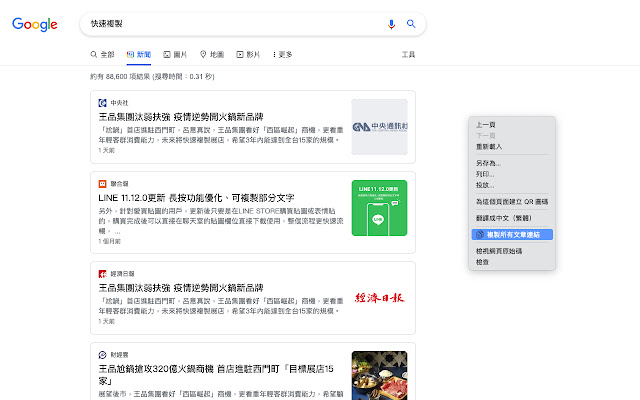The width and height of the screenshot is (640, 400).
Task: Click the 財經 source favicon on the fourth card
Action: (102, 355)
